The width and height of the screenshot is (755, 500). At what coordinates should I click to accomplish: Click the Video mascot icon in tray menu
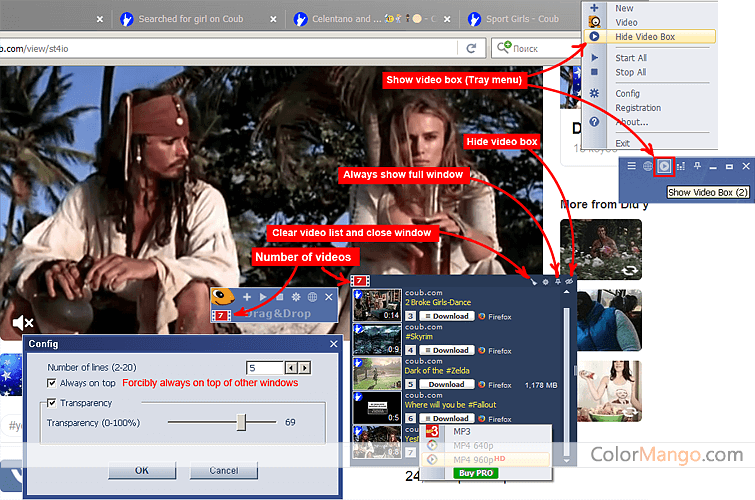click(595, 22)
